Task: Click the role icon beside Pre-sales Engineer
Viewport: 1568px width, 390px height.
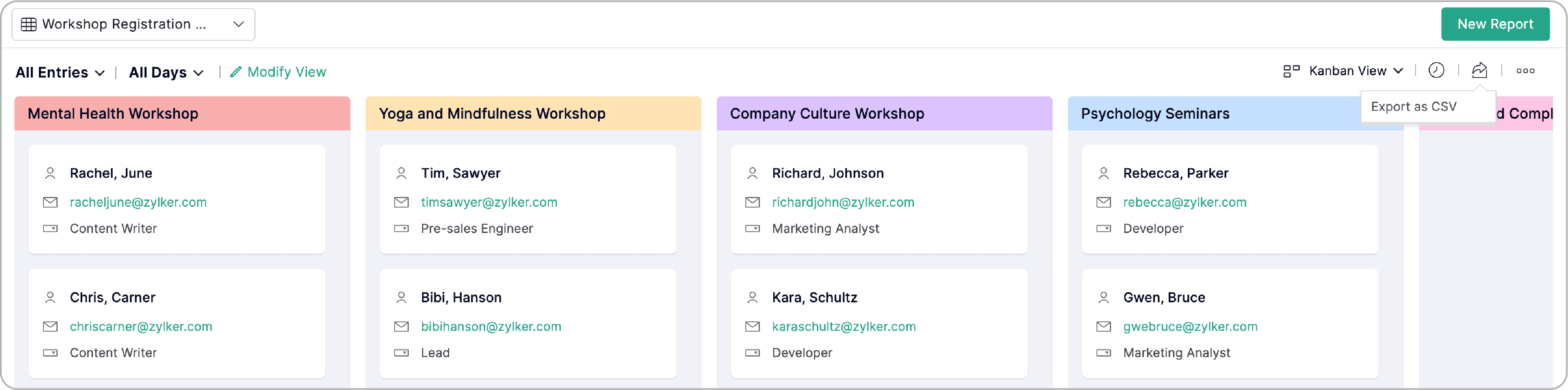Action: pos(402,229)
